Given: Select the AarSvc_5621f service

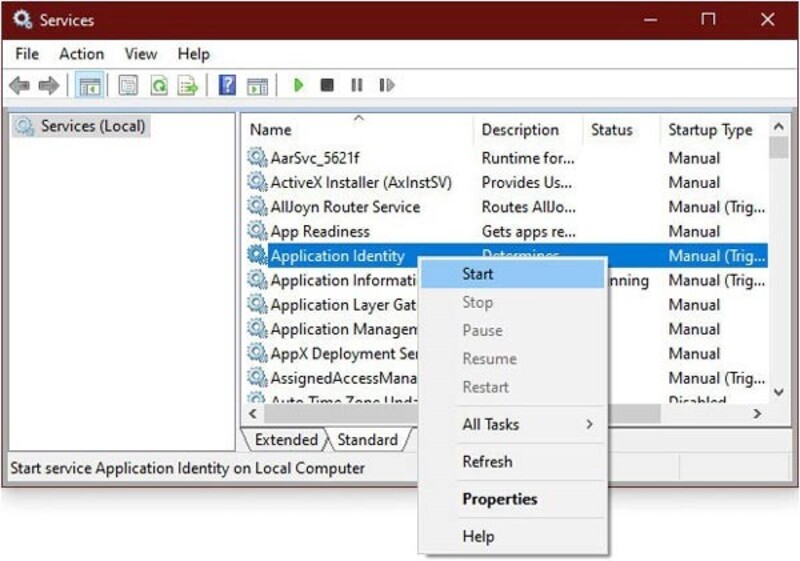Looking at the screenshot, I should click(315, 158).
